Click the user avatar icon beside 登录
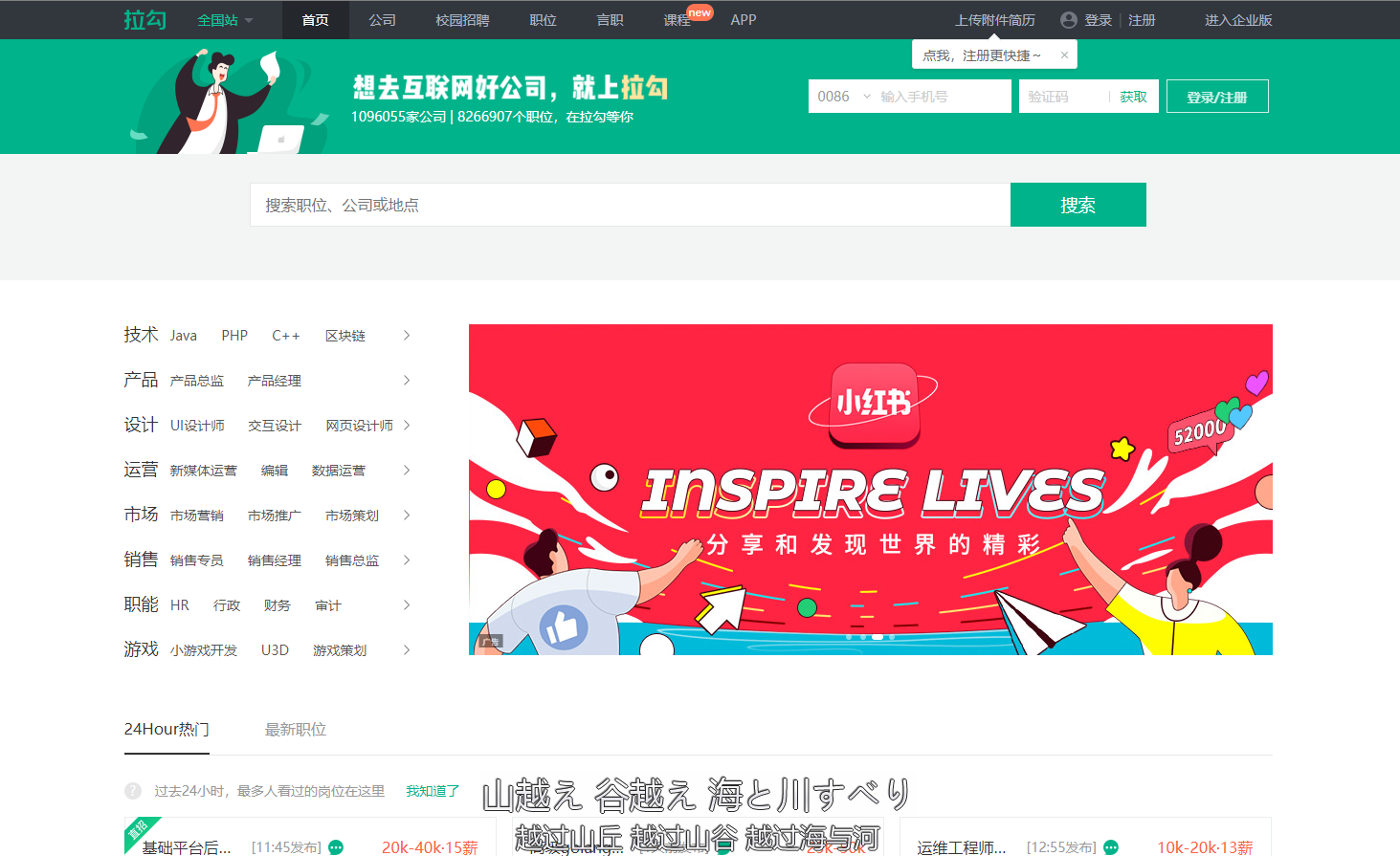This screenshot has height=856, width=1400. (1069, 20)
